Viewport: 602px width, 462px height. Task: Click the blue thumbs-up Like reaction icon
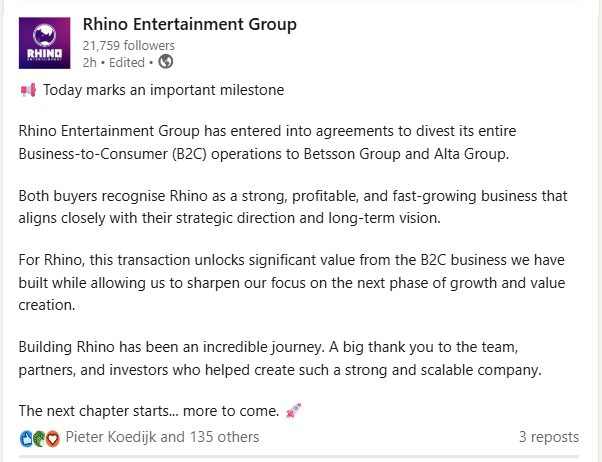pos(26,437)
